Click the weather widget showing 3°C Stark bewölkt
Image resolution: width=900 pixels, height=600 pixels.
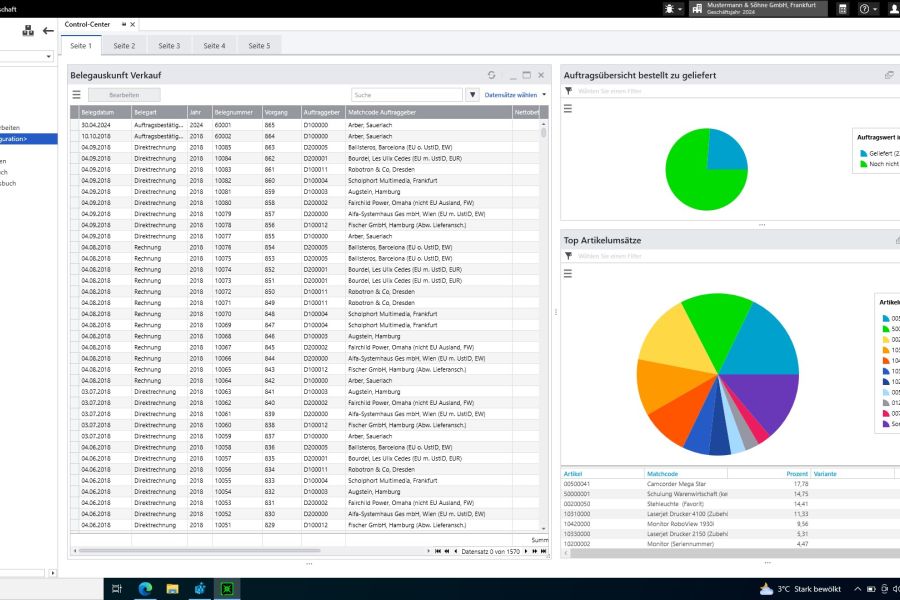point(800,589)
